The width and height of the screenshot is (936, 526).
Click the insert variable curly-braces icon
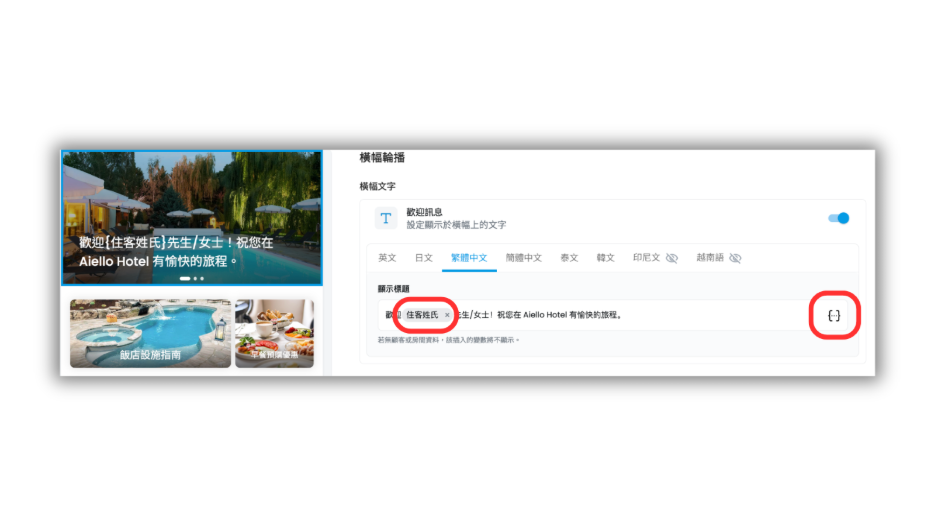pos(834,315)
